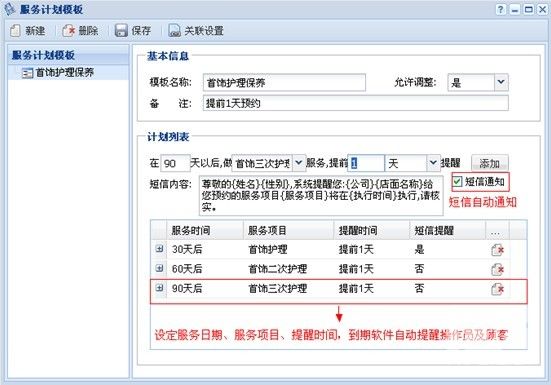Click the 90天后 cell

tap(187, 289)
